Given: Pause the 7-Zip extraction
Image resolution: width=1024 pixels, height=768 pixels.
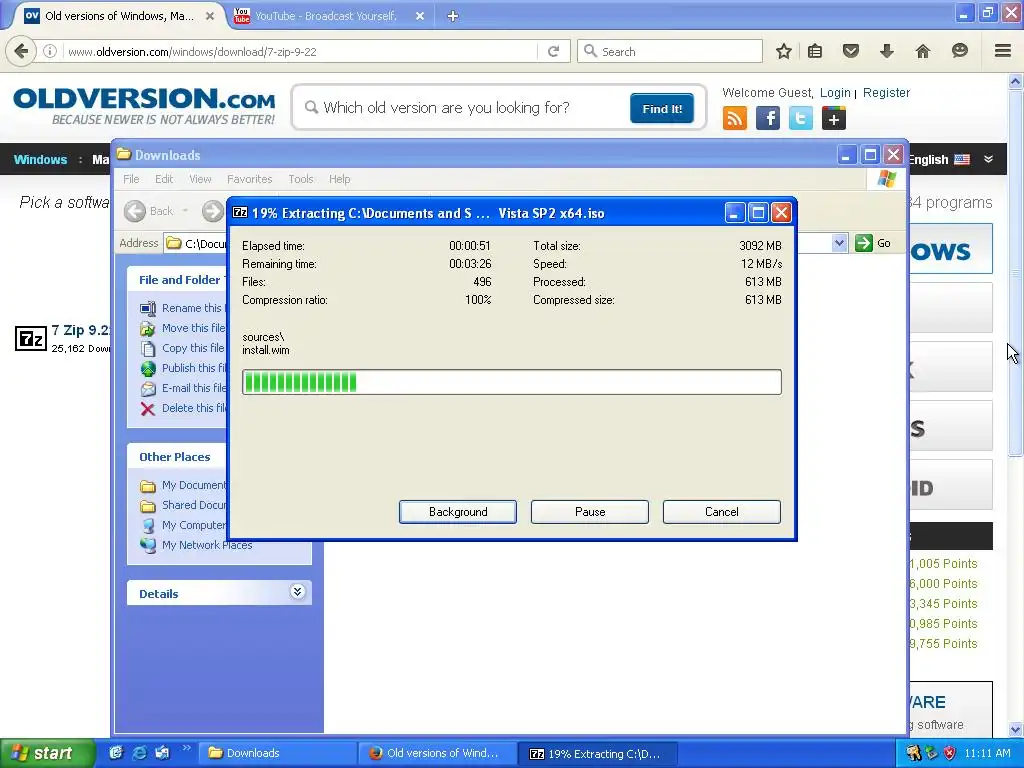Looking at the screenshot, I should 590,512.
